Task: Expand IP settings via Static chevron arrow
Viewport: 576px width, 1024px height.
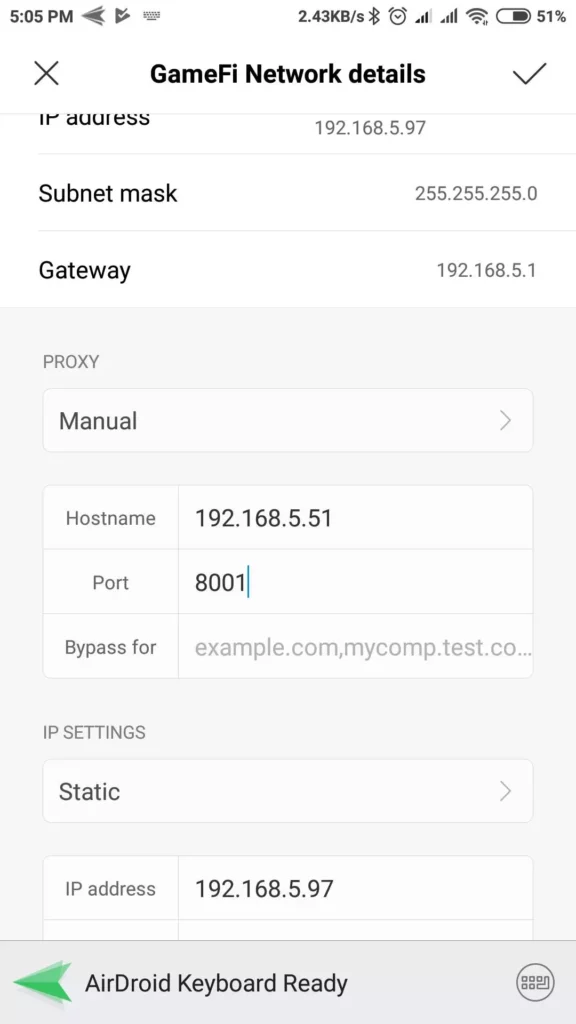Action: [x=505, y=791]
